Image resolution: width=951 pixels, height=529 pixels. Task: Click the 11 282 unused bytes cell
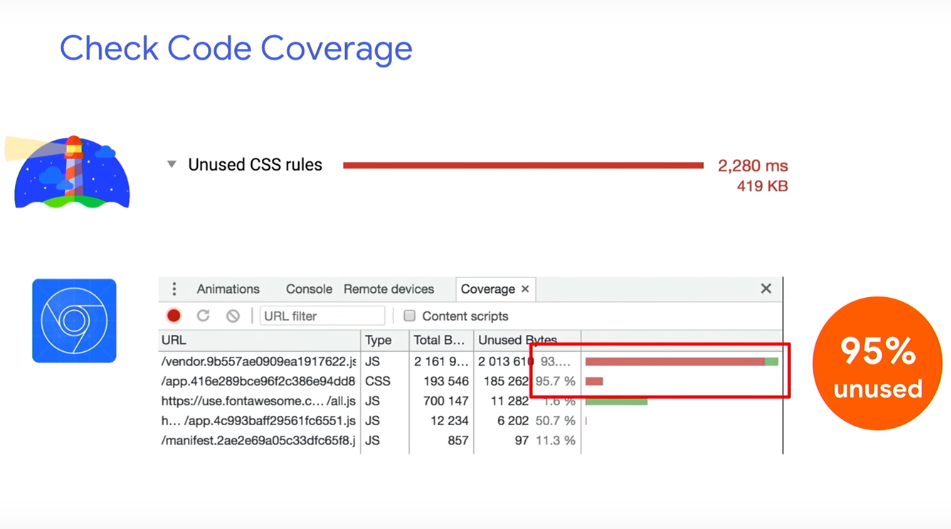509,401
